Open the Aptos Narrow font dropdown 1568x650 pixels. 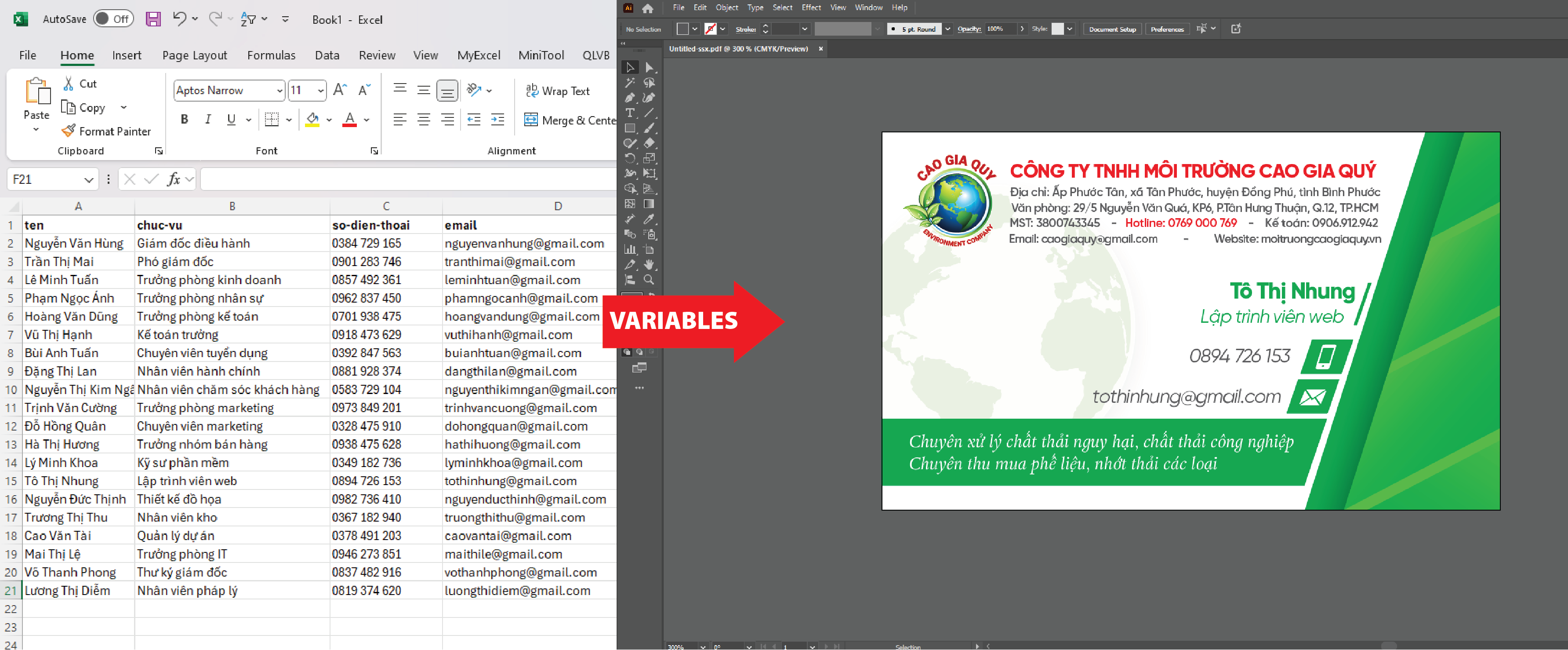tap(279, 91)
